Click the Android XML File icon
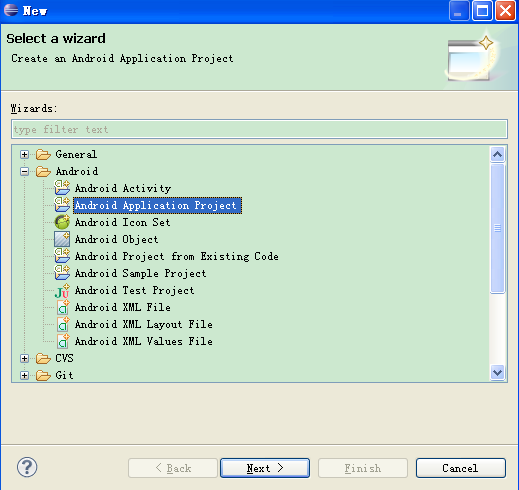Viewport: 519px width, 490px height. (63, 307)
